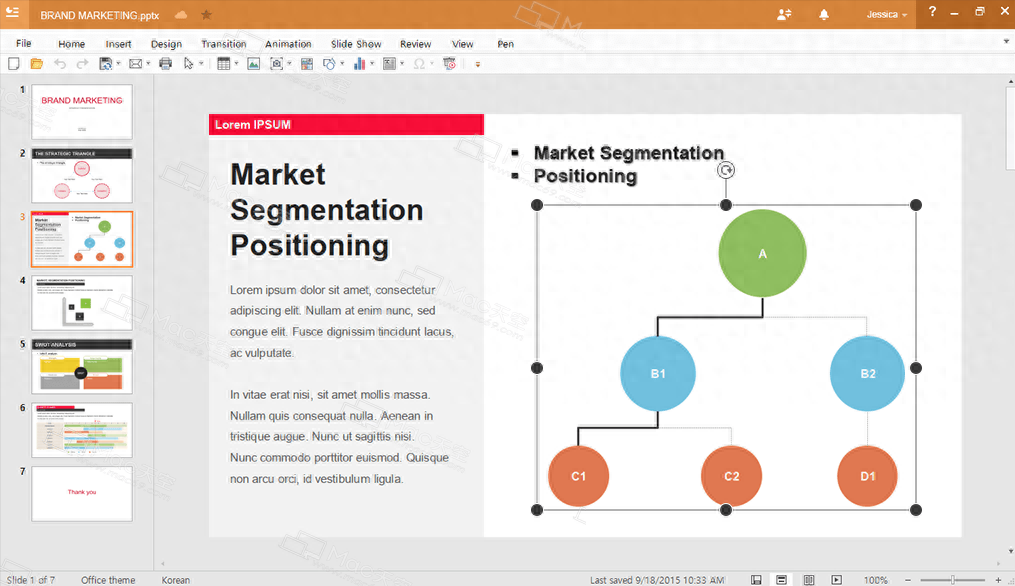Toggle the Reading view button in status bar
The image size is (1015, 586).
click(x=809, y=580)
